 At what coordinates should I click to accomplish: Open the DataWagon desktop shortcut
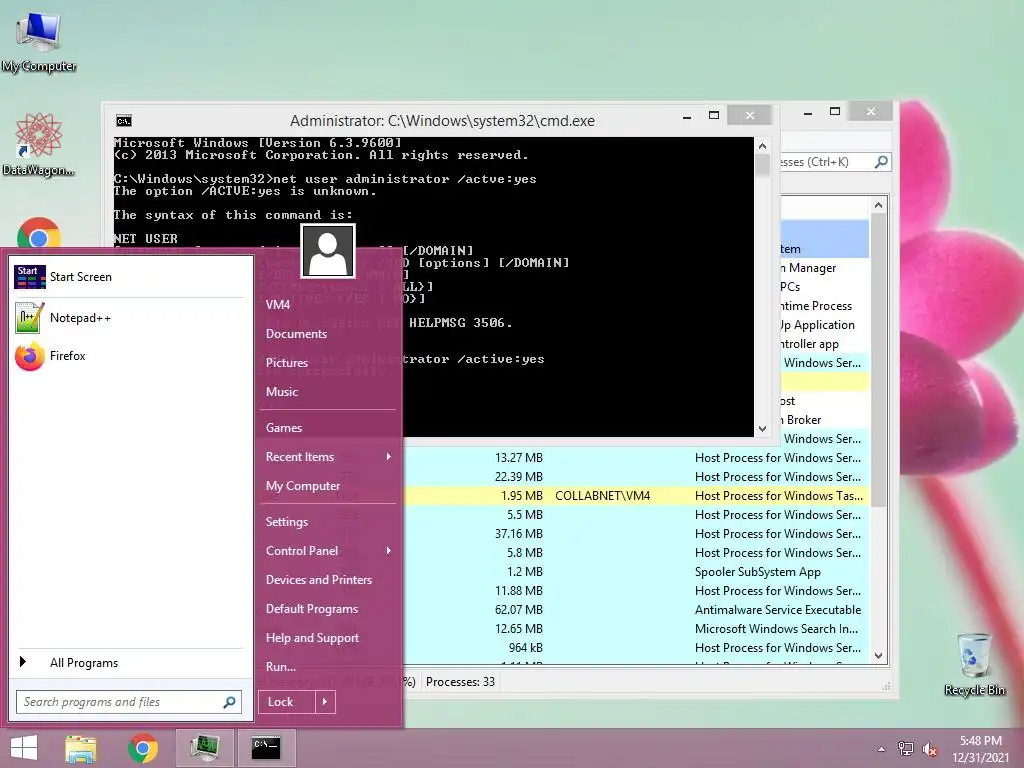pos(39,145)
